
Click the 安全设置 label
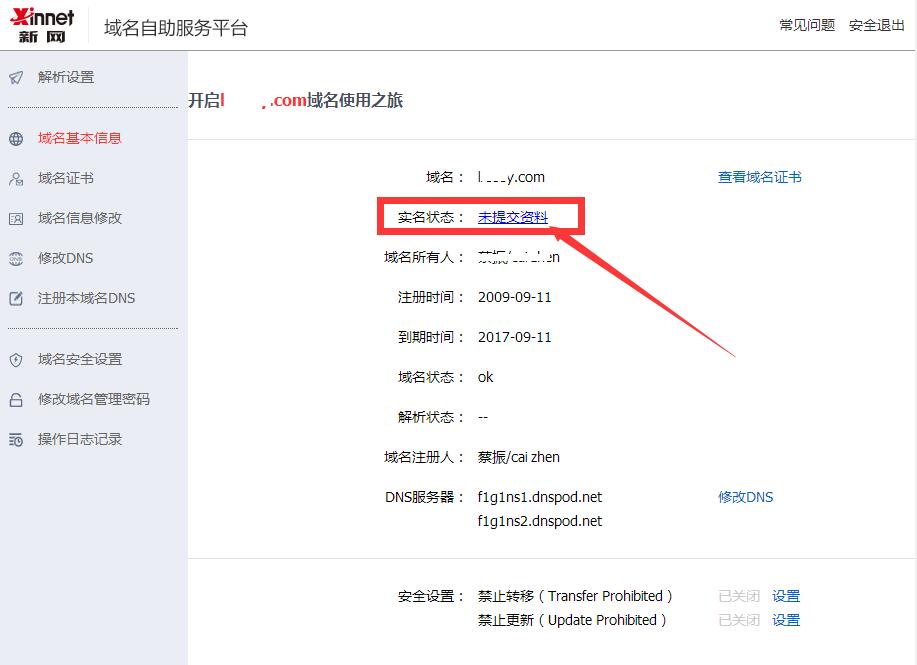pyautogui.click(x=431, y=596)
